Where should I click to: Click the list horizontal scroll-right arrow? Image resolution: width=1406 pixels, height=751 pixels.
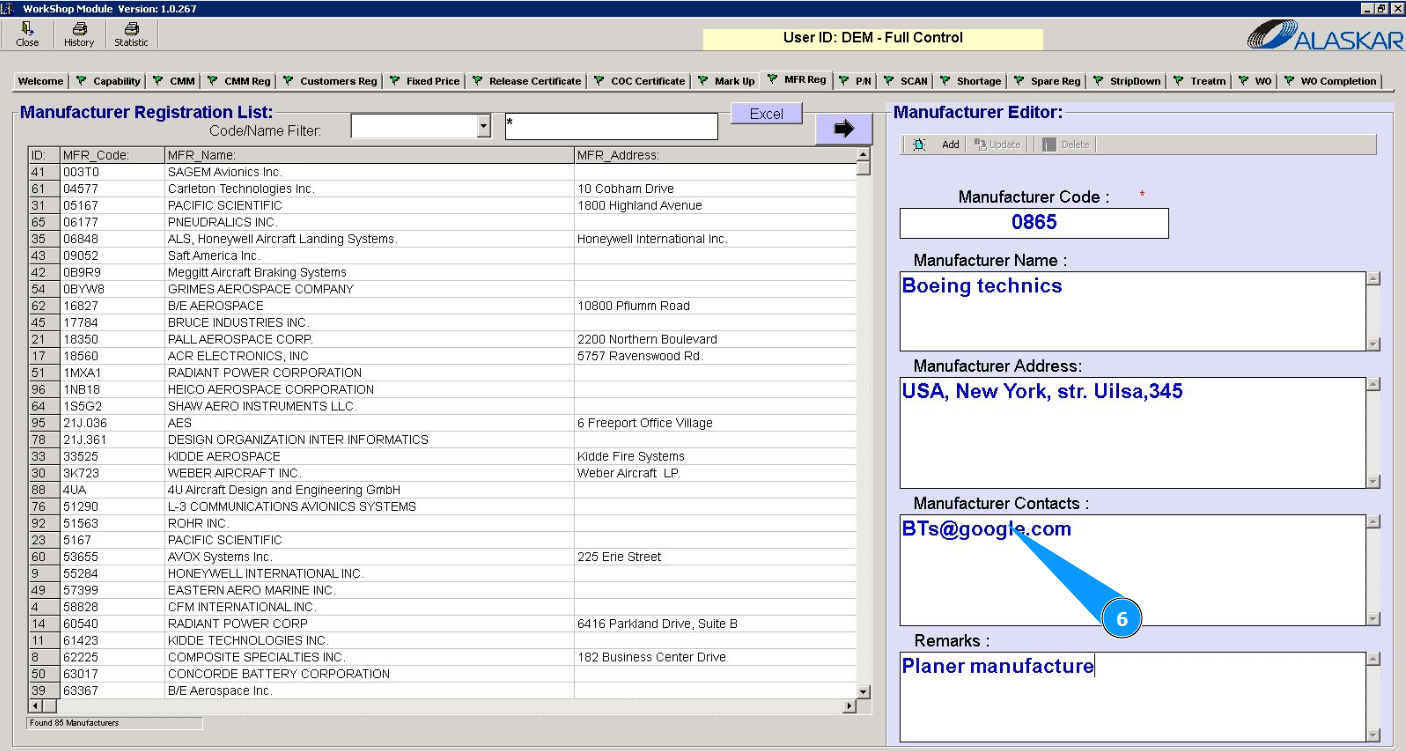[x=851, y=707]
